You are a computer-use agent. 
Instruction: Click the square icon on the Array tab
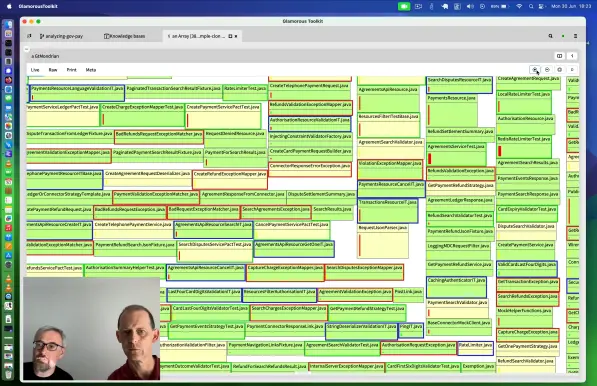click(x=230, y=36)
